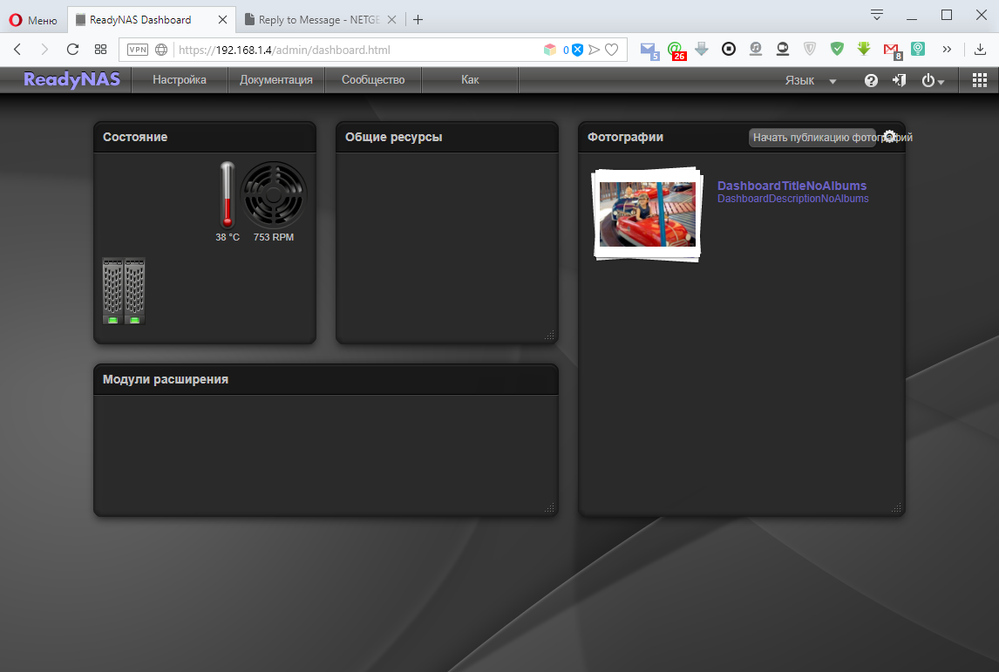Click the green checkmark shield extension
Screen dimensions: 999x672
click(837, 49)
